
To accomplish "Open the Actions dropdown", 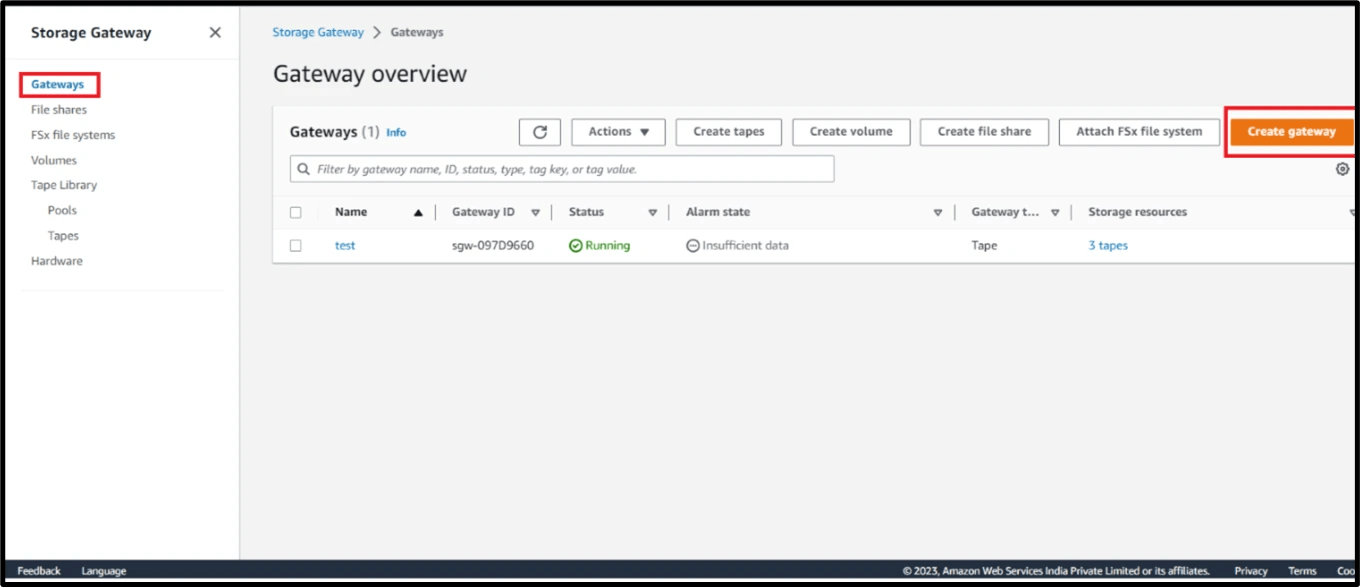I will pyautogui.click(x=617, y=131).
